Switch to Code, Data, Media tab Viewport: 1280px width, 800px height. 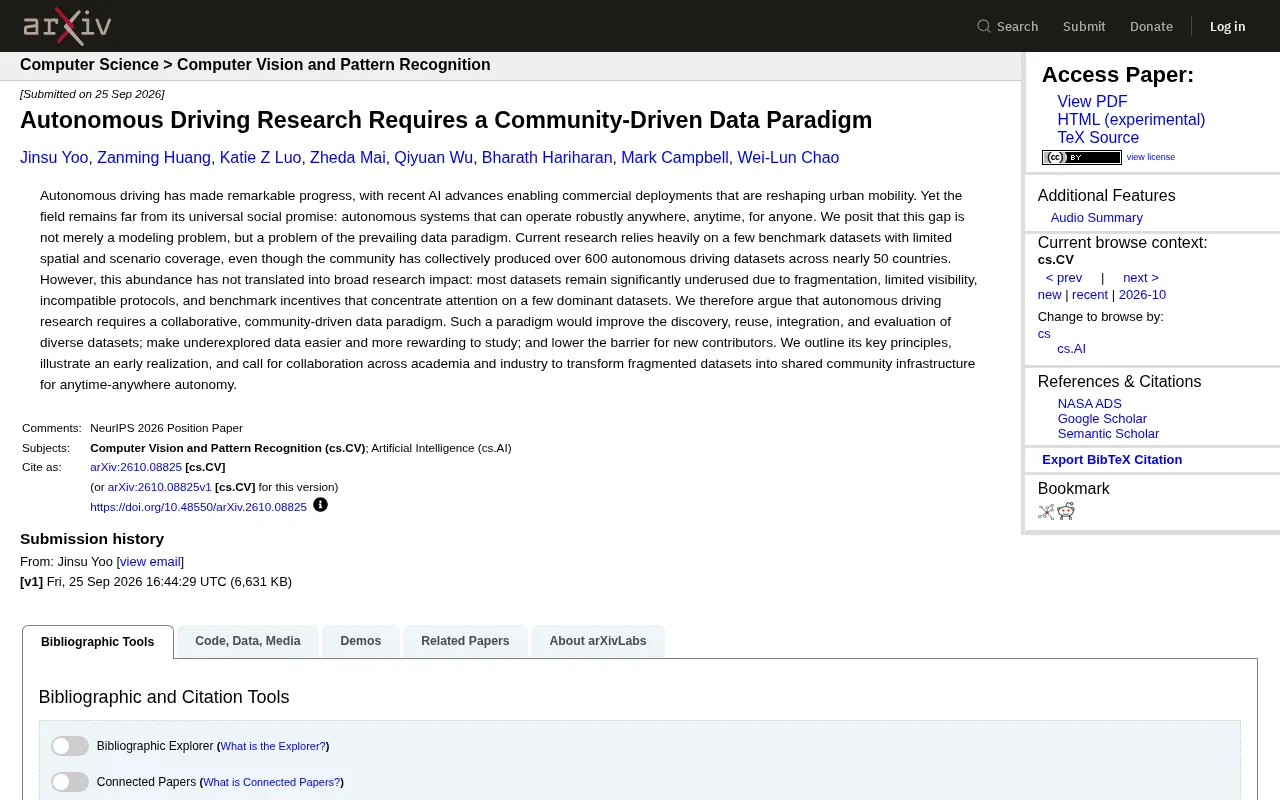248,641
